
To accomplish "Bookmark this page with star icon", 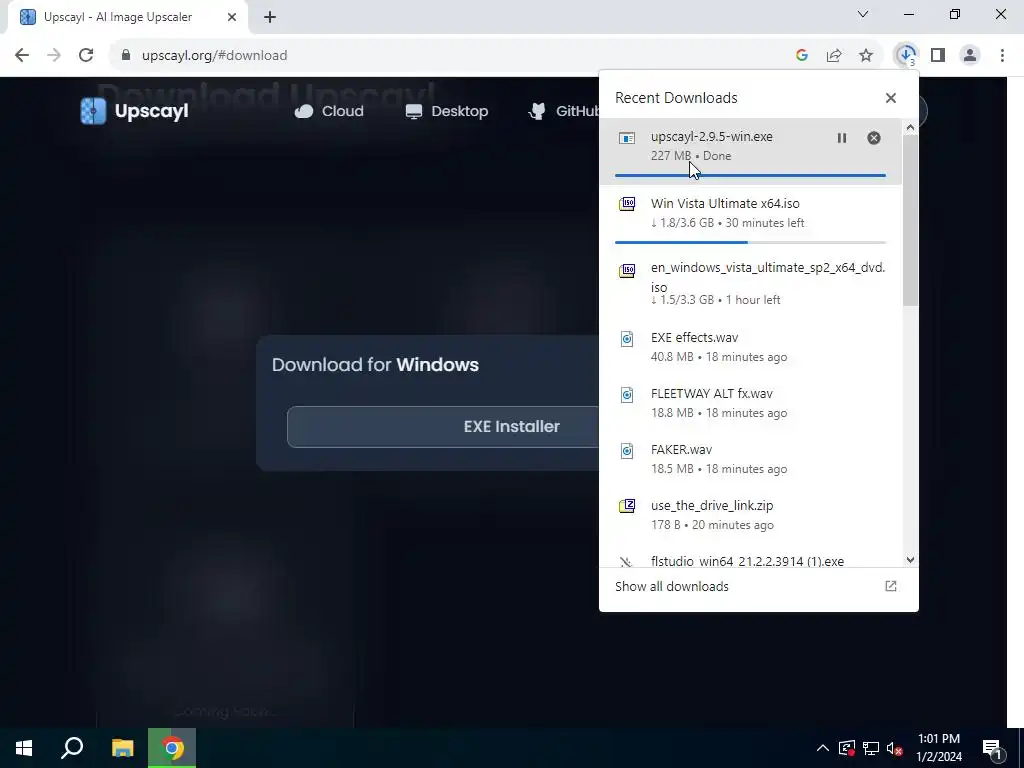I will coord(866,56).
